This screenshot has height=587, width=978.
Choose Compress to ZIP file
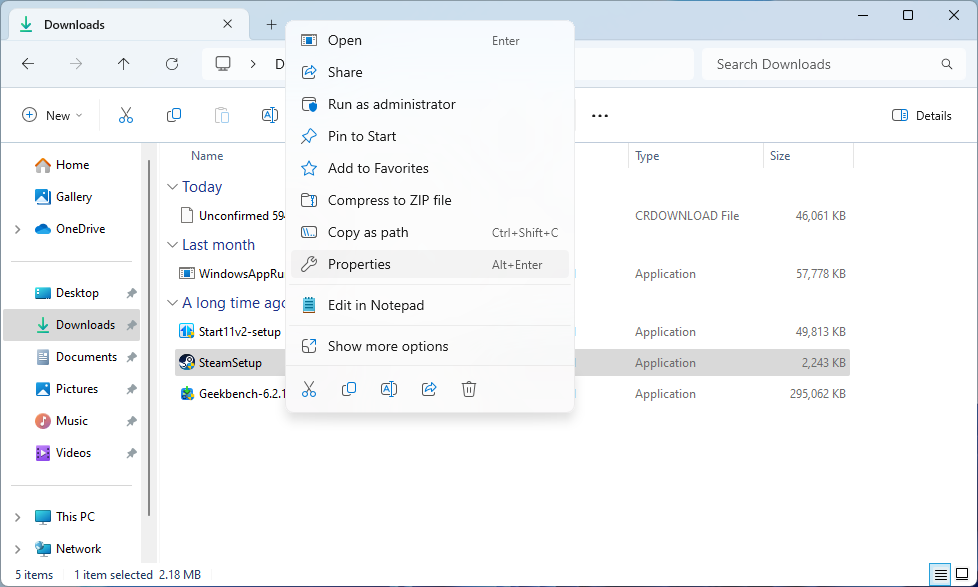tap(430, 200)
